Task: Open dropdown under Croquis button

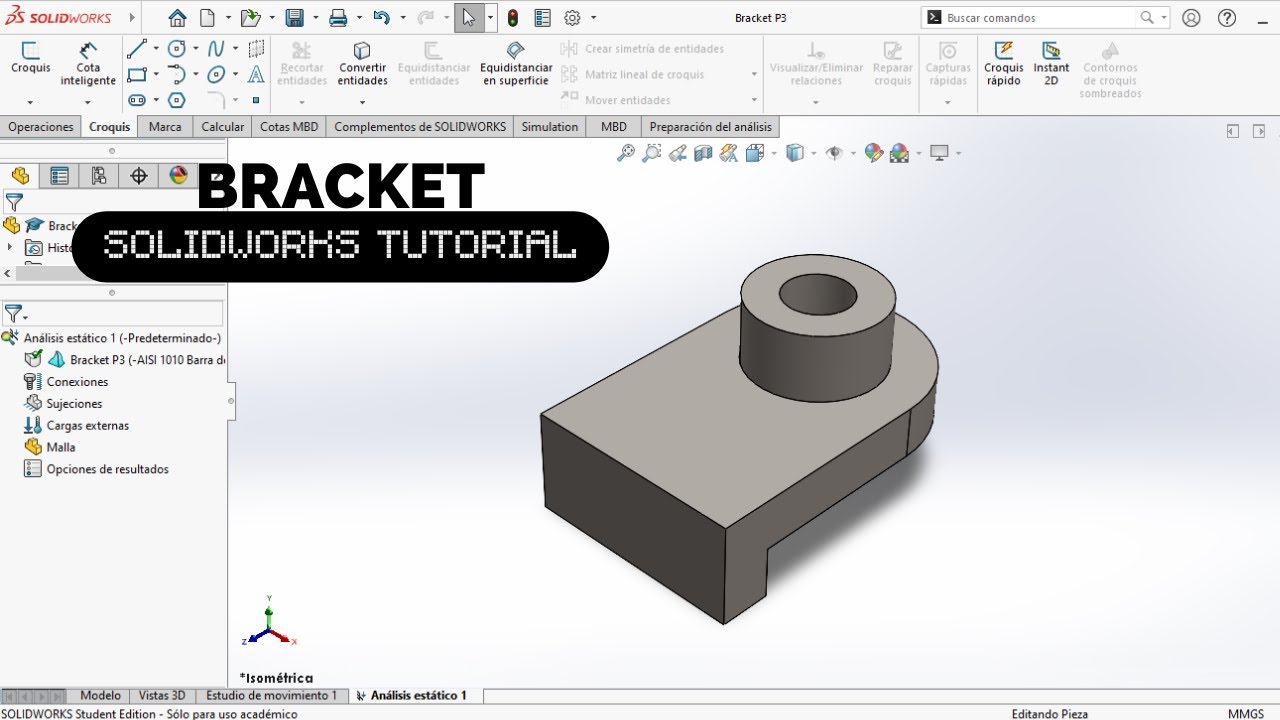Action: coord(30,102)
